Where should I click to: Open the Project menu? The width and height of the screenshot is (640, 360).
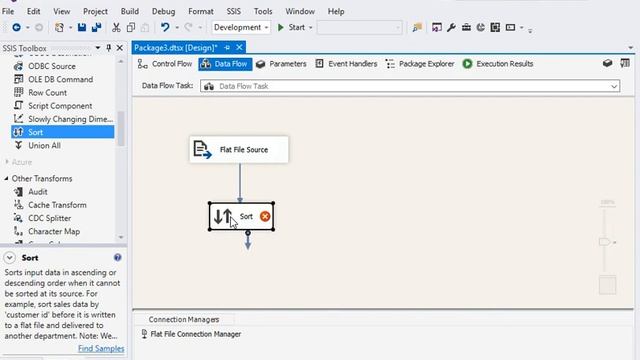(95, 11)
